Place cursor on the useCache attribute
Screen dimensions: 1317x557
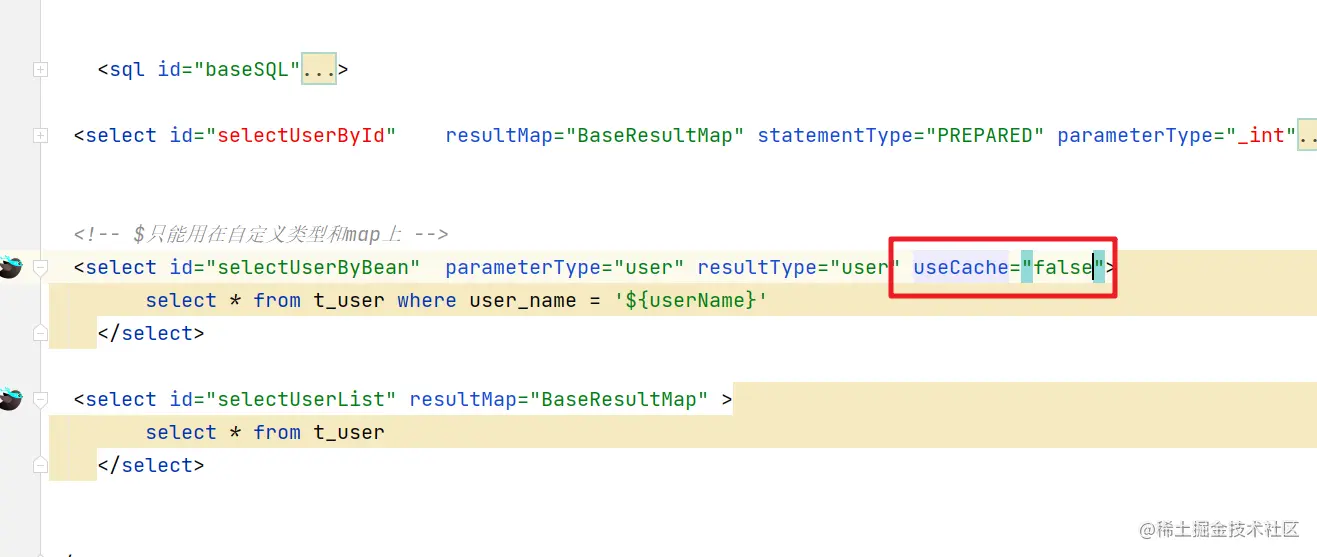[x=960, y=267]
